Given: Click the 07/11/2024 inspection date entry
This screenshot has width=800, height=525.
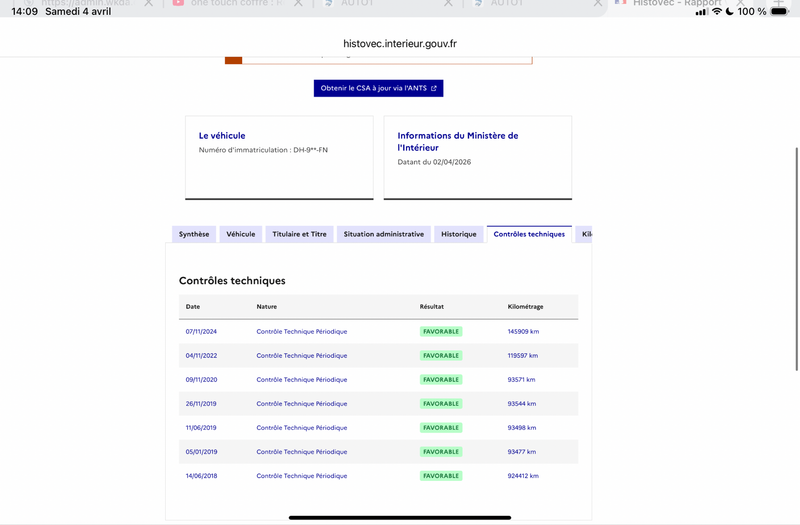Looking at the screenshot, I should pyautogui.click(x=201, y=331).
